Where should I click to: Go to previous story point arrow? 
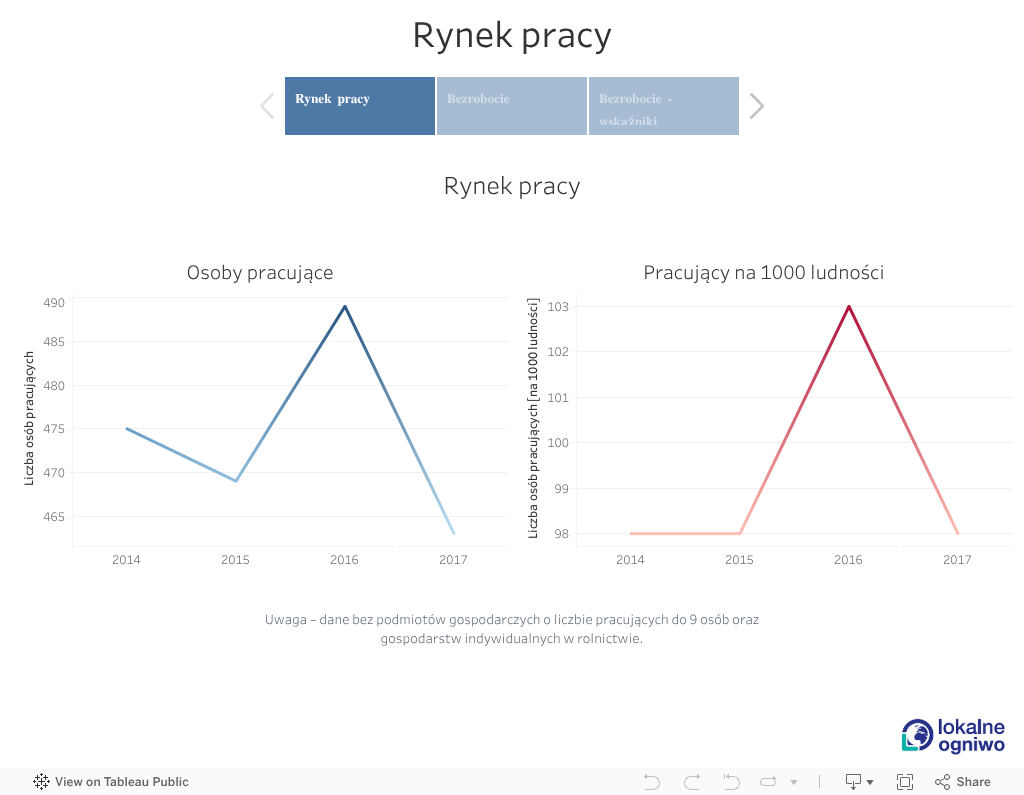coord(267,106)
